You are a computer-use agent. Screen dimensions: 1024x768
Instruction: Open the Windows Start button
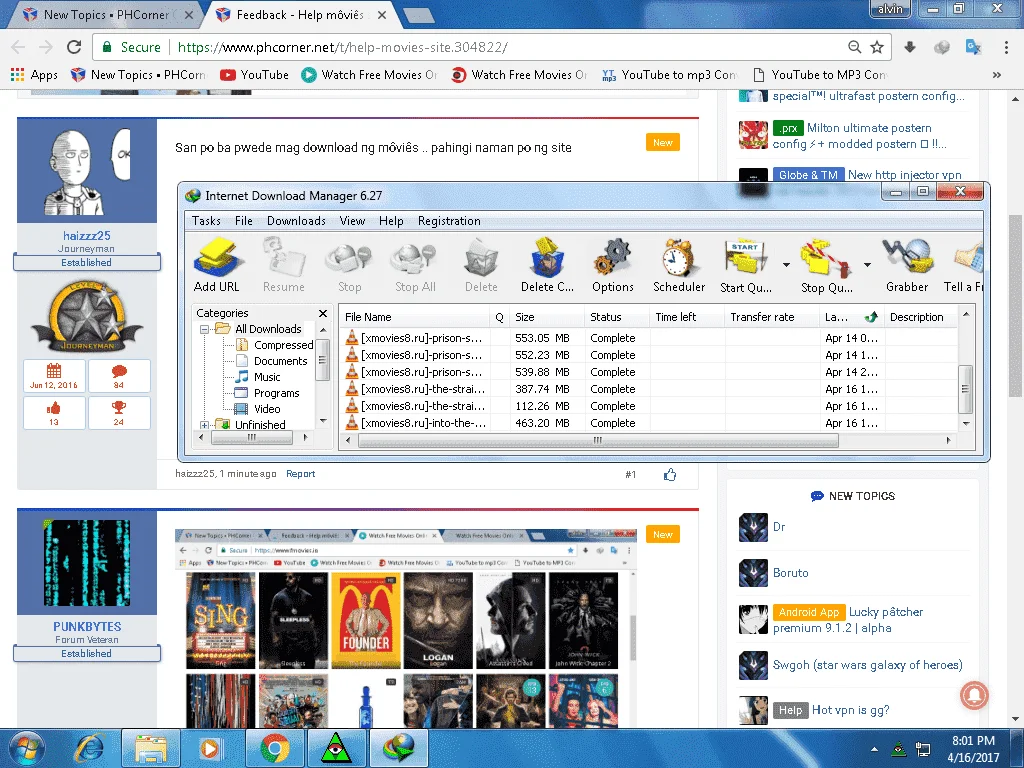pos(25,748)
